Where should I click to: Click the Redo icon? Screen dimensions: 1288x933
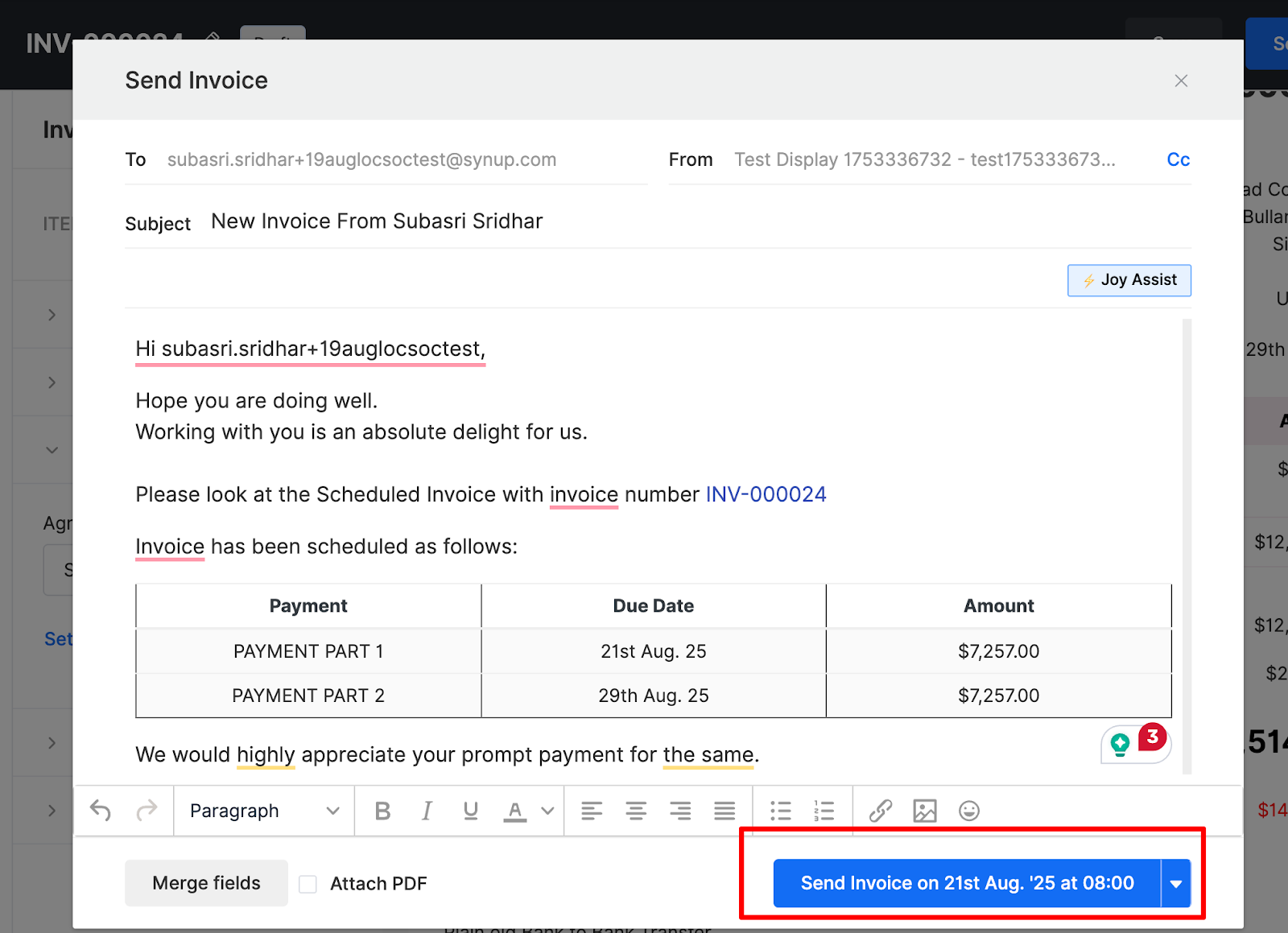pos(148,811)
